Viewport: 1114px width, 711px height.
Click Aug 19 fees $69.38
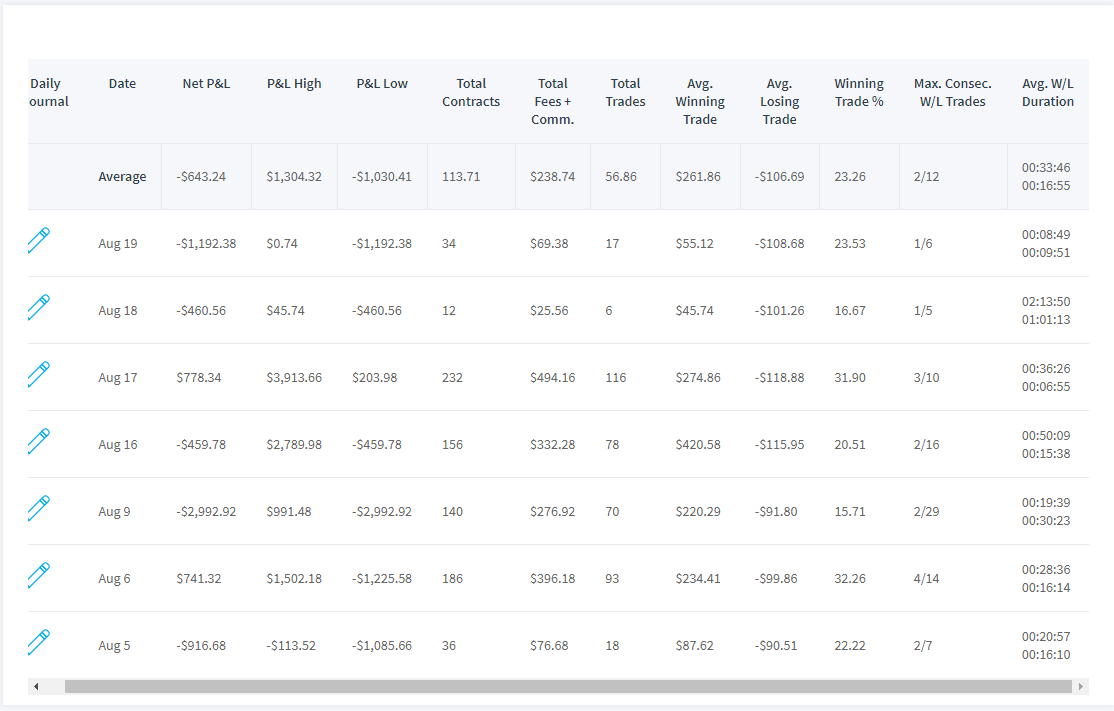[549, 244]
